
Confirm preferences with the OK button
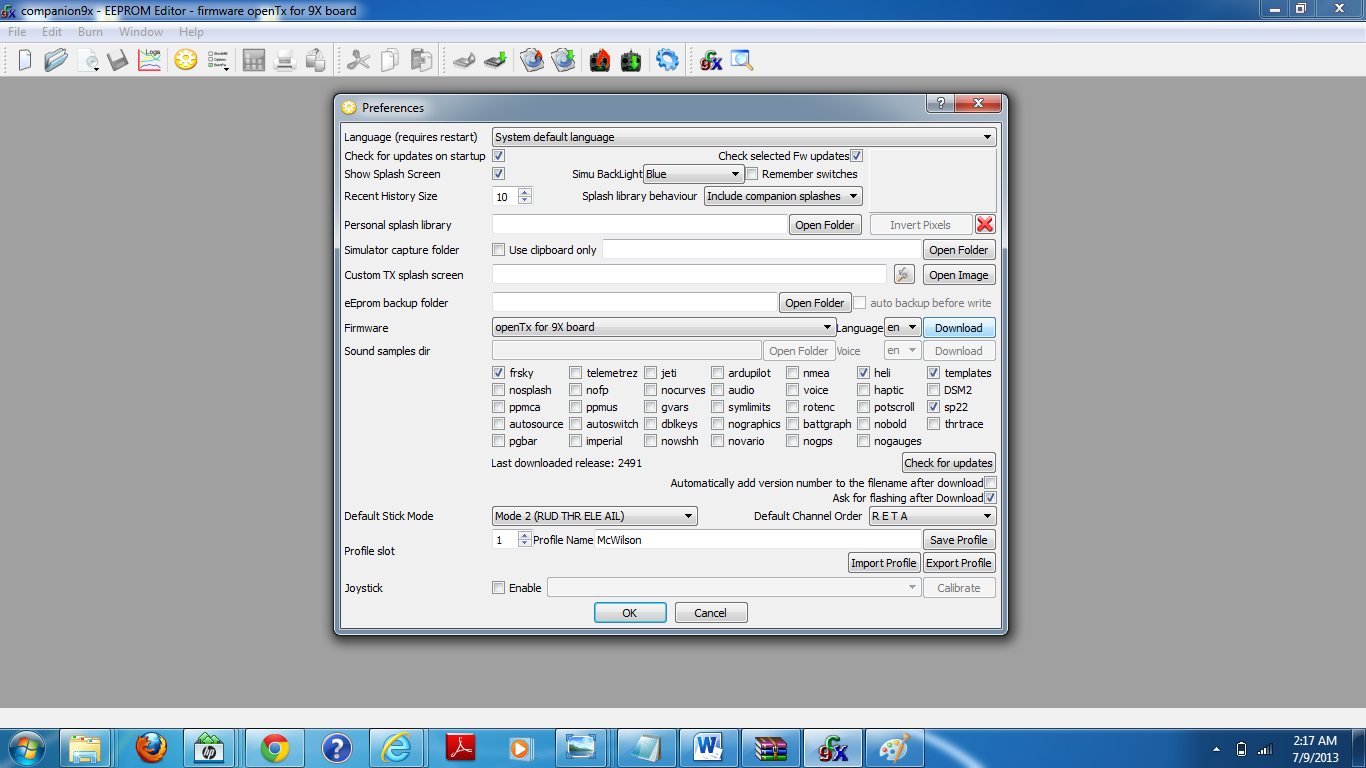(x=630, y=613)
